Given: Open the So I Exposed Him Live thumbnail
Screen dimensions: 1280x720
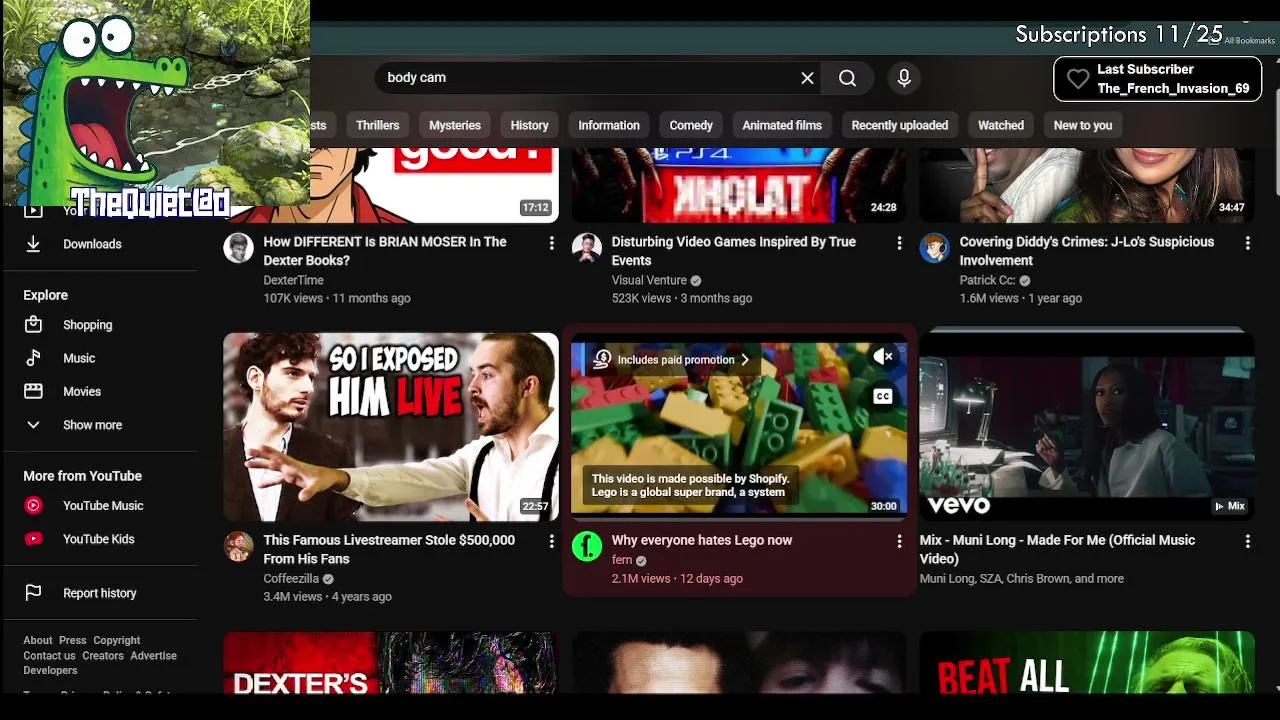Looking at the screenshot, I should [x=391, y=427].
